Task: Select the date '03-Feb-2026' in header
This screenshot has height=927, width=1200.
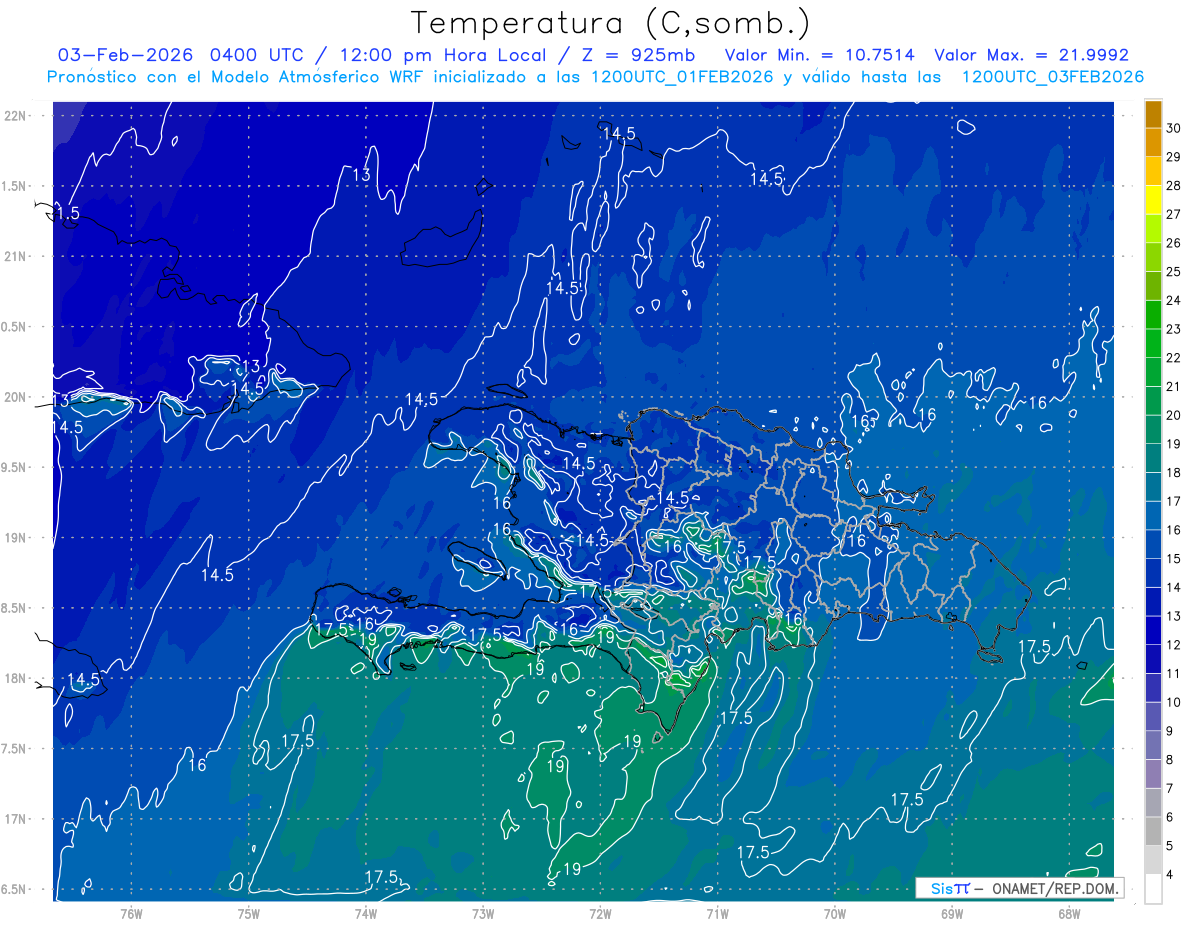Action: 126,55
